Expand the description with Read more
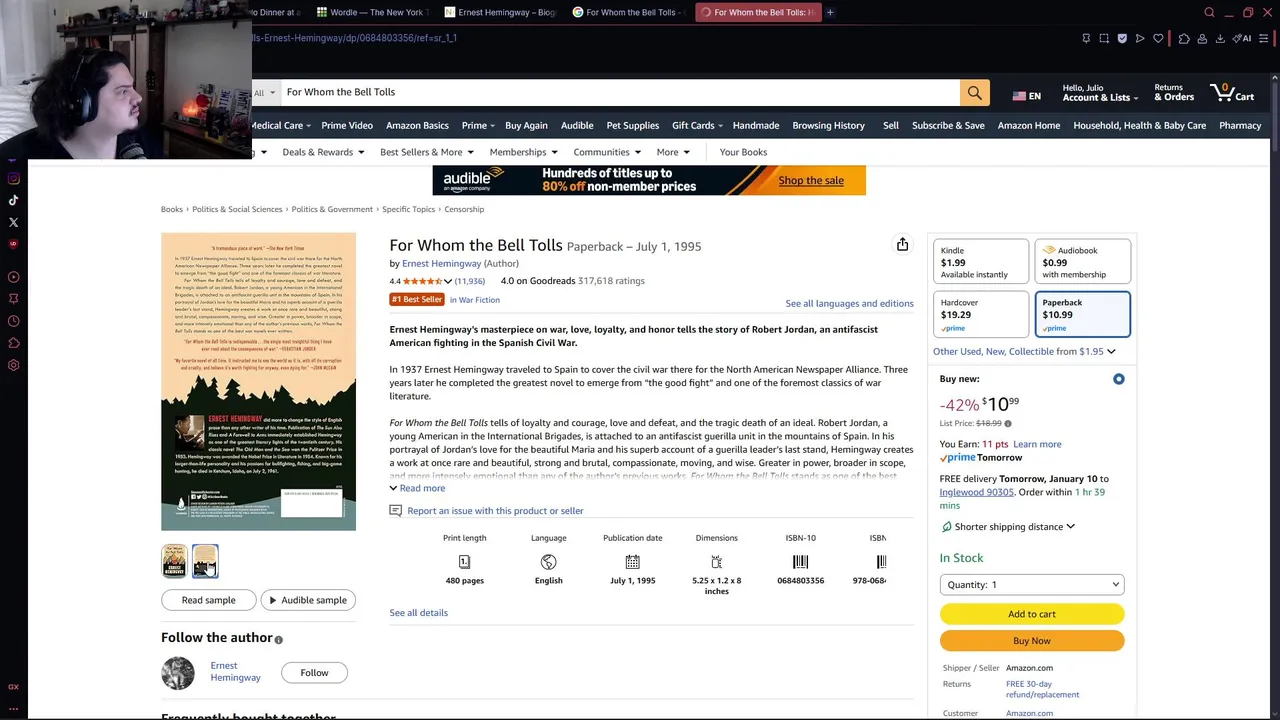Screen dimensions: 1280x720 coord(417,488)
